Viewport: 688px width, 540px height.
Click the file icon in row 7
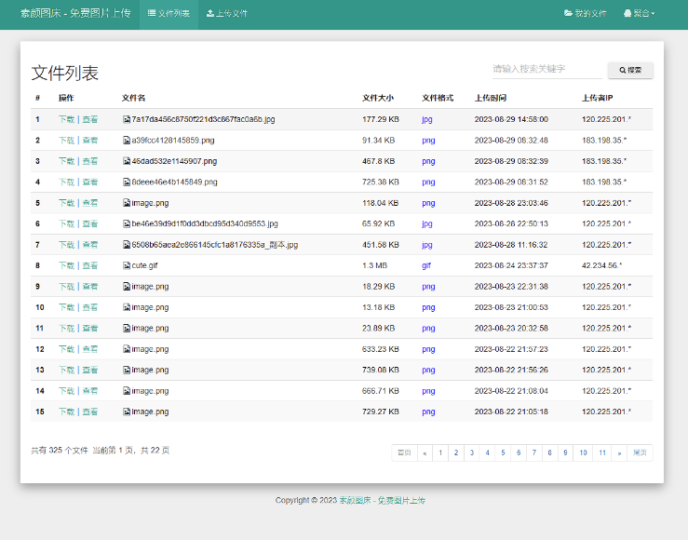pos(126,245)
